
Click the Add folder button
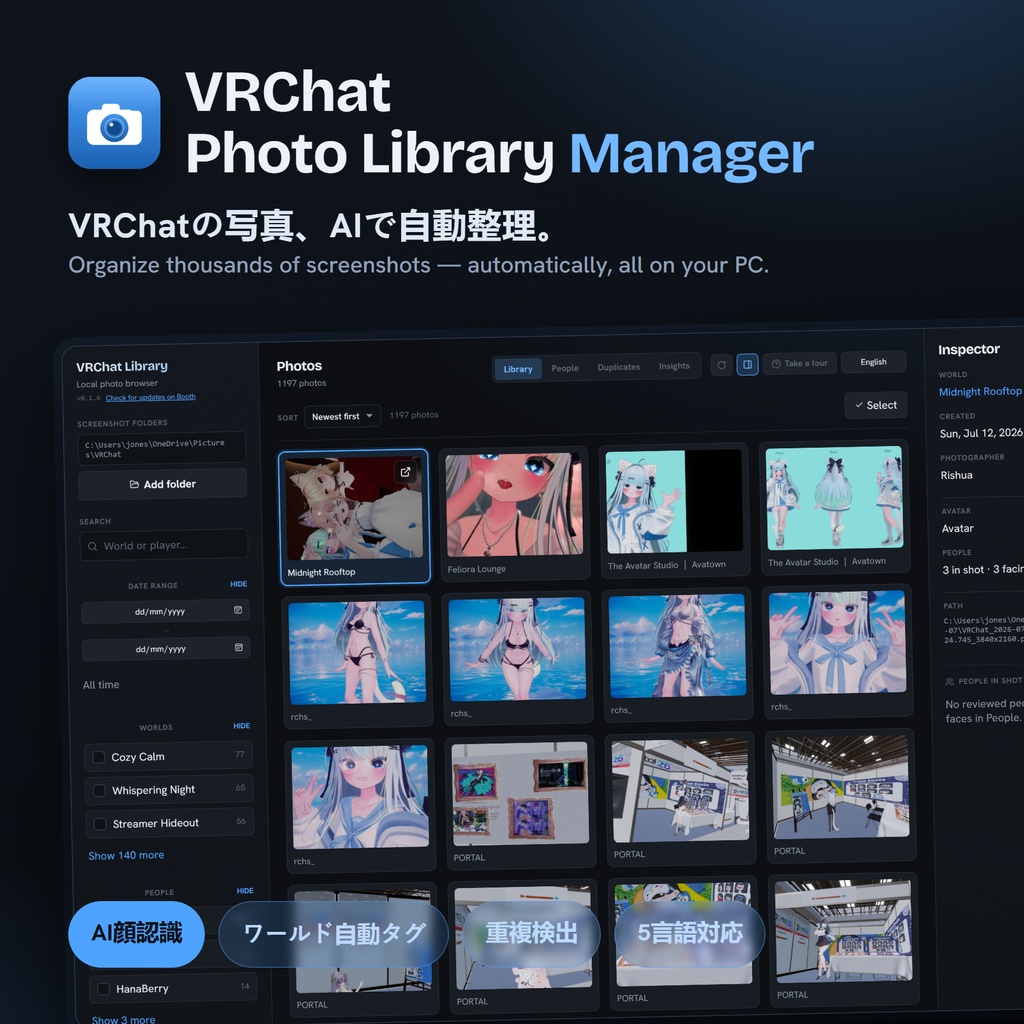(163, 484)
